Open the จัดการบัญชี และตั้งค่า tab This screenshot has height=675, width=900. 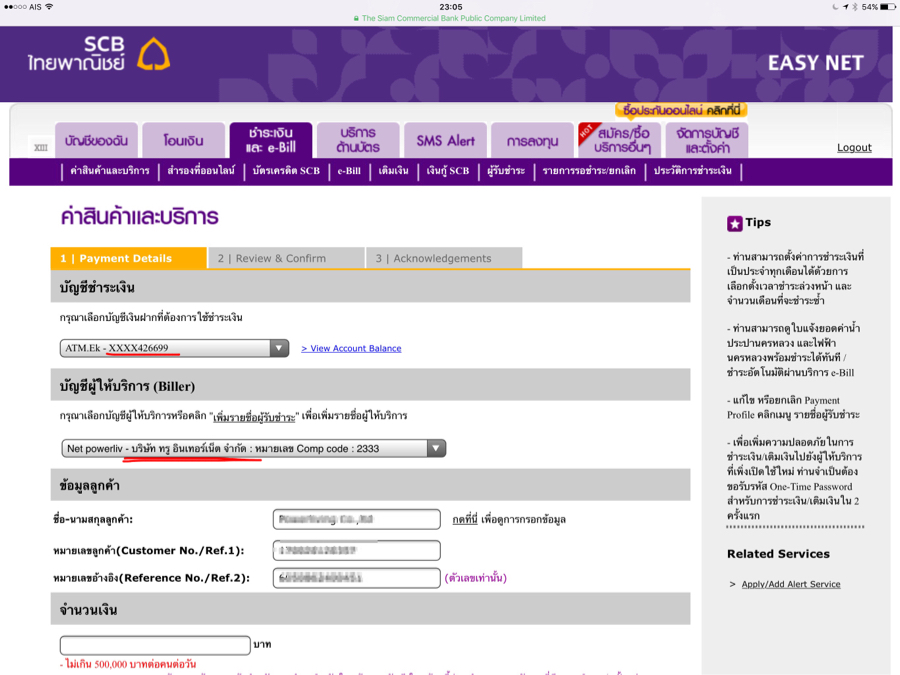click(707, 140)
